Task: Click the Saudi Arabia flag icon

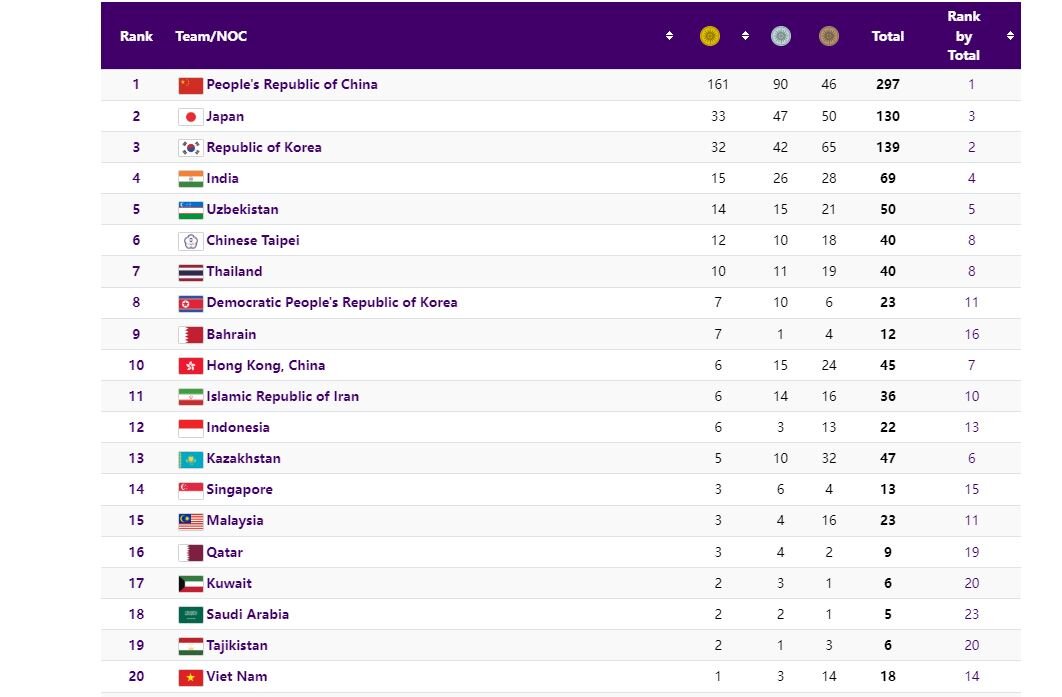Action: click(190, 615)
